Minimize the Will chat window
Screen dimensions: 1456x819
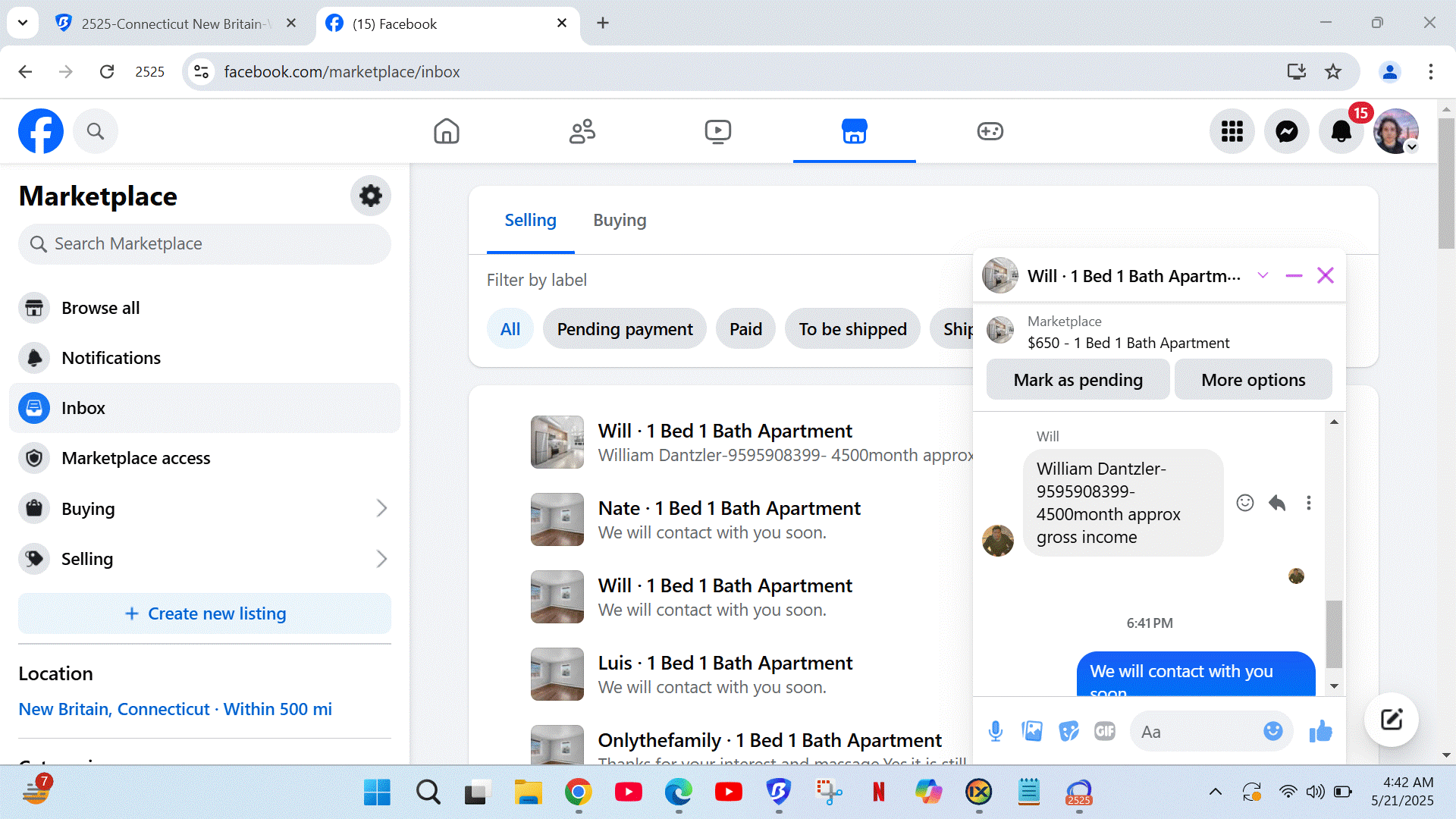1294,275
